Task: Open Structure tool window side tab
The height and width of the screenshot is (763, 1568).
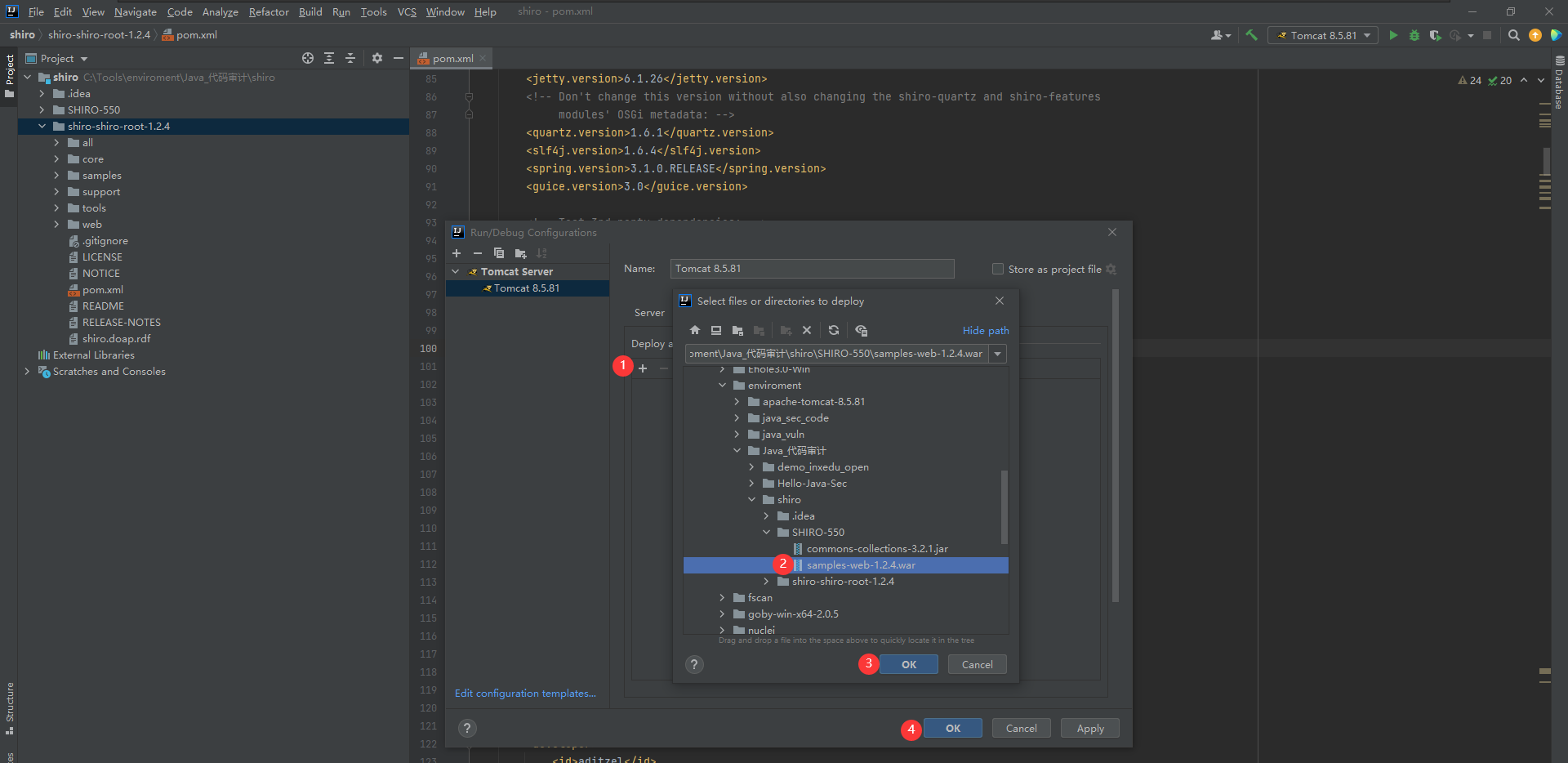Action: [10, 707]
